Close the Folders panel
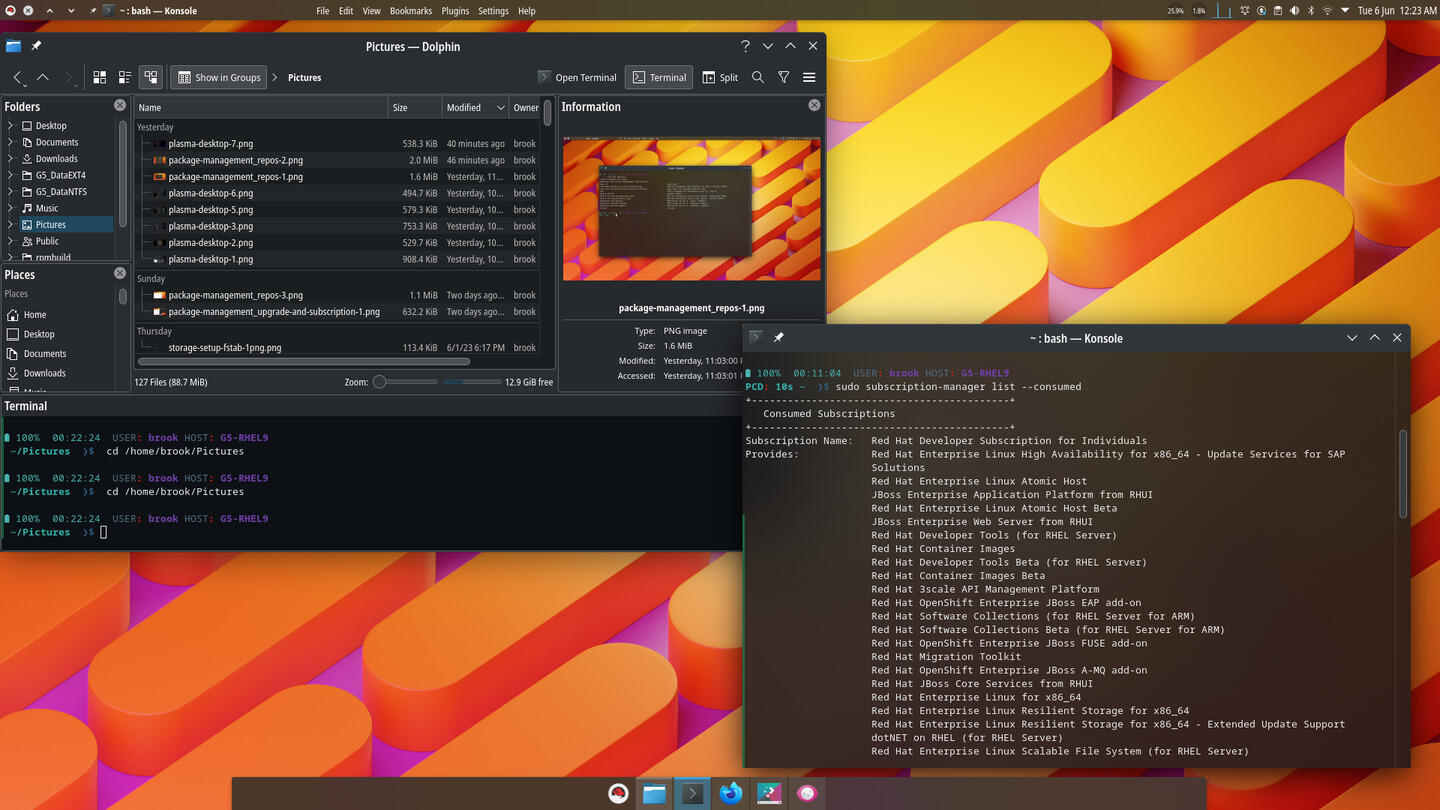The width and height of the screenshot is (1440, 810). pos(120,105)
